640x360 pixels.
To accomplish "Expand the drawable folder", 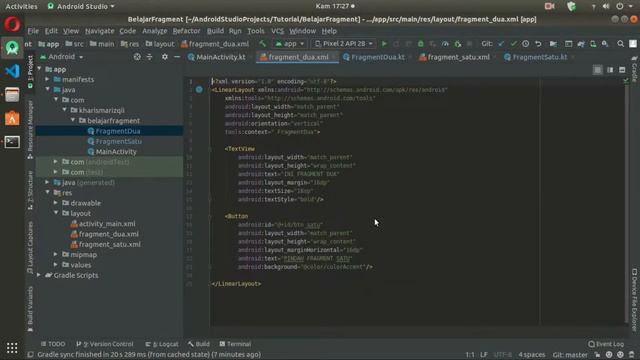I will (56, 203).
